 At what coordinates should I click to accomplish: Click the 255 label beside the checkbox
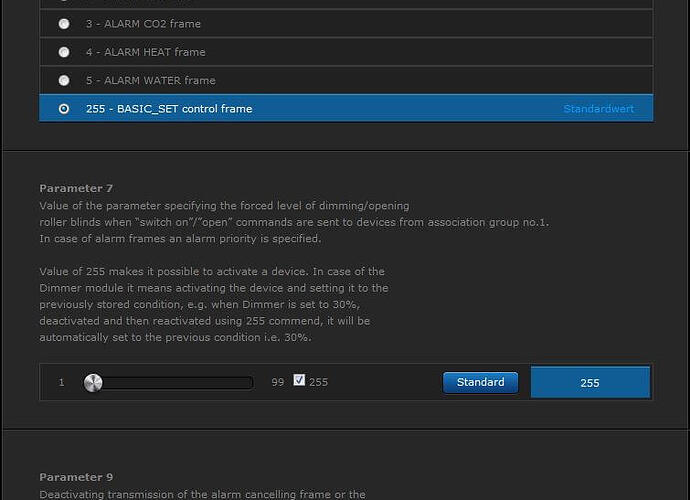(x=319, y=382)
